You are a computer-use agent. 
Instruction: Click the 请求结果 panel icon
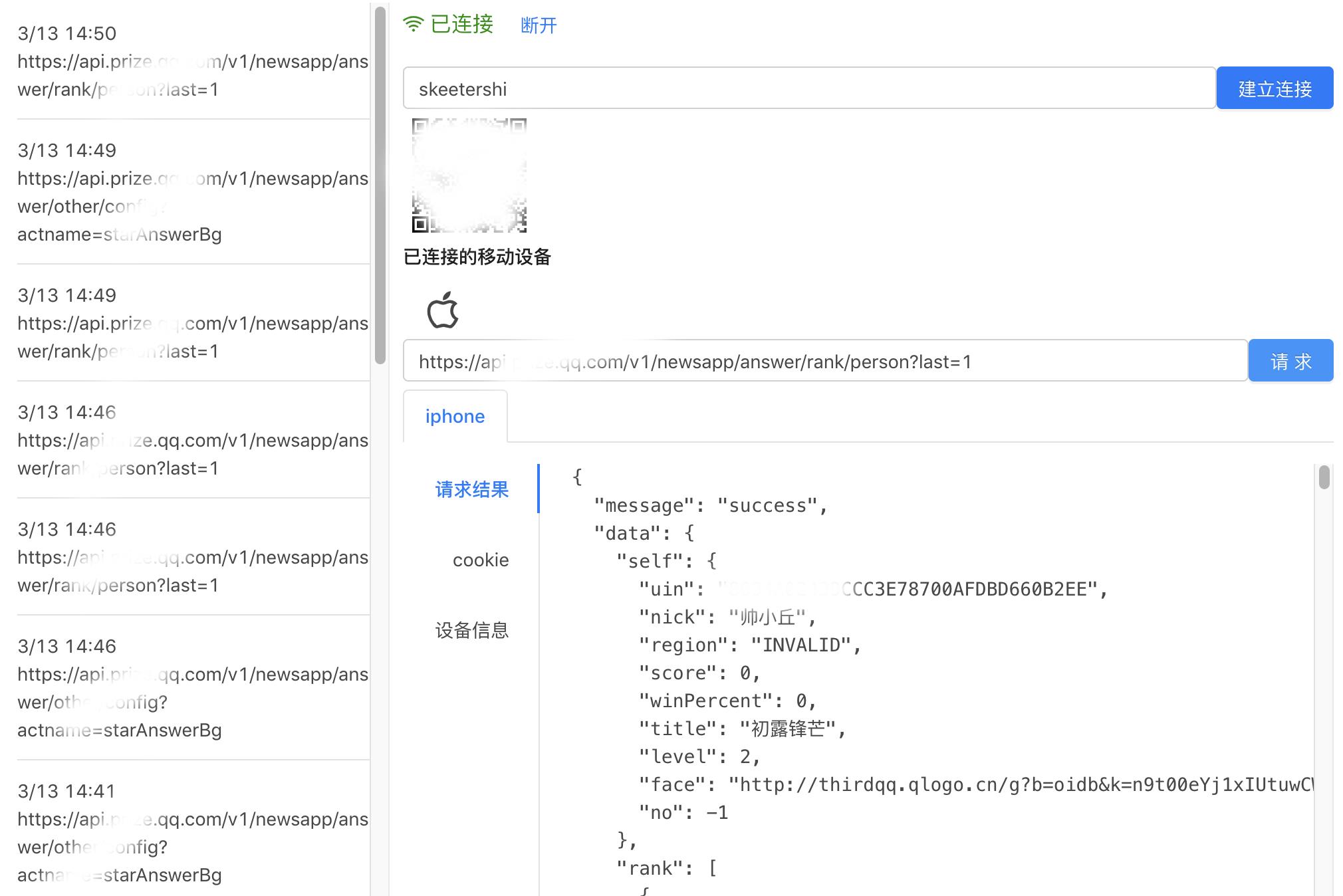click(472, 489)
